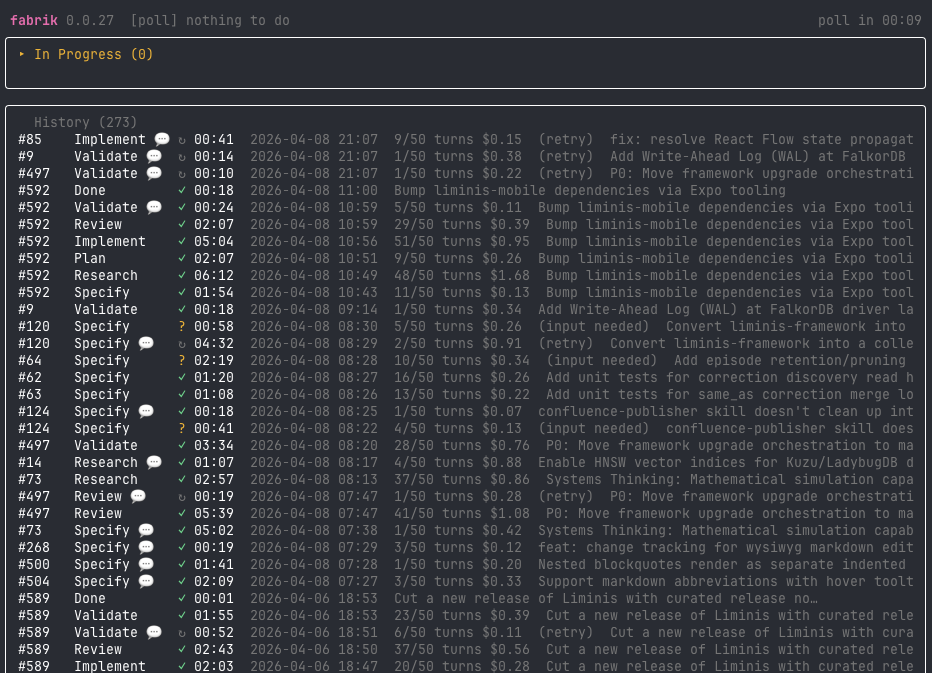This screenshot has width=932, height=673.
Task: Open the comment bubble on #73 Specify row
Action: tap(146, 531)
